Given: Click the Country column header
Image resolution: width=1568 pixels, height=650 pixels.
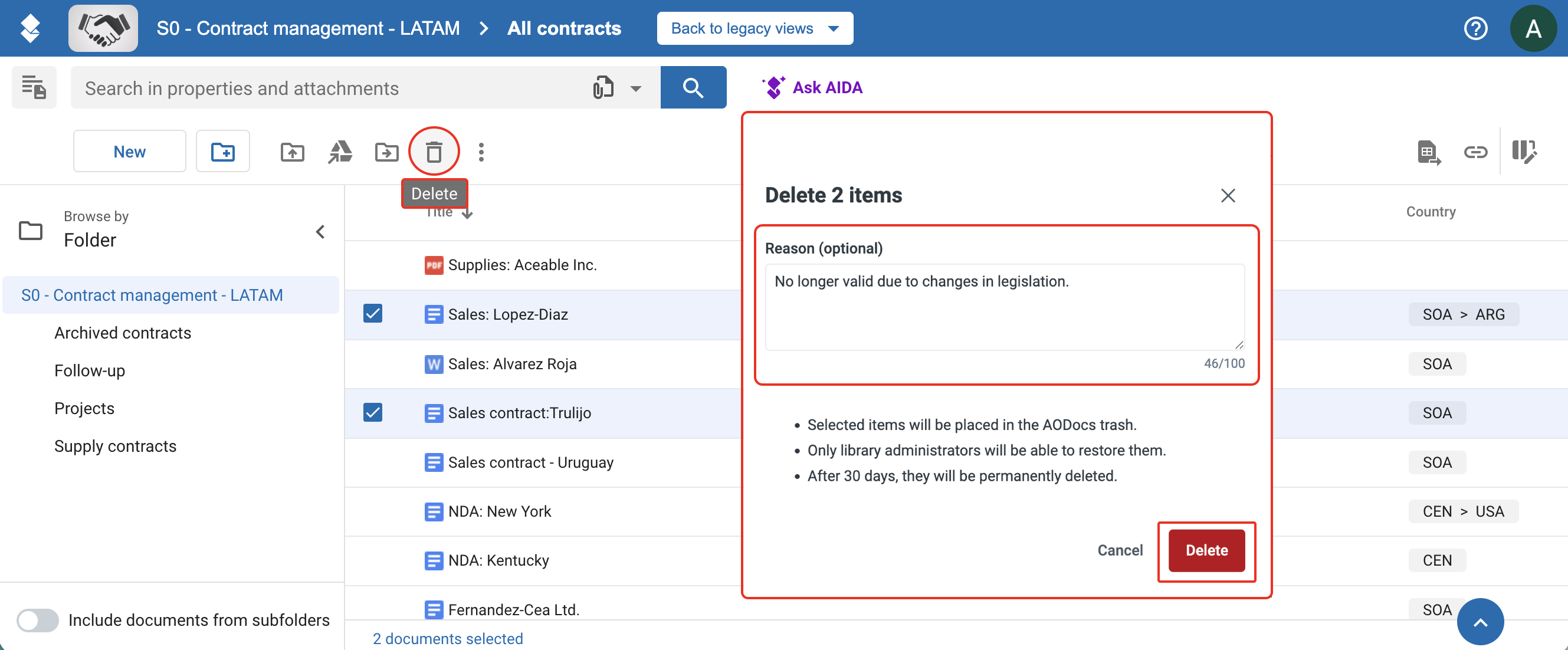Looking at the screenshot, I should click(x=1431, y=212).
